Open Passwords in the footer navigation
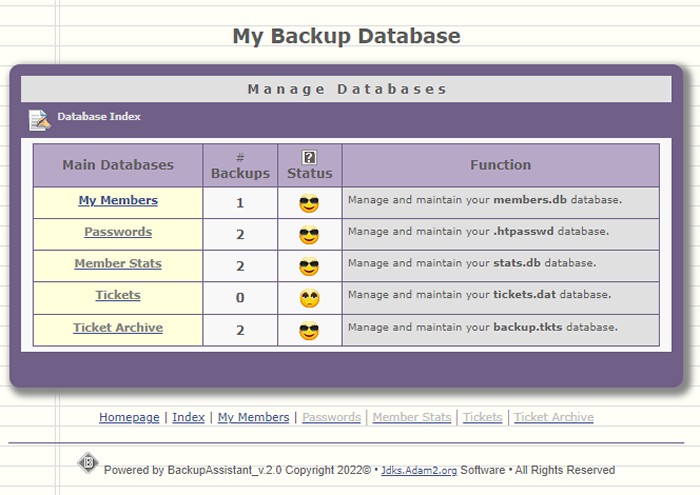The width and height of the screenshot is (700, 495). pyautogui.click(x=331, y=417)
